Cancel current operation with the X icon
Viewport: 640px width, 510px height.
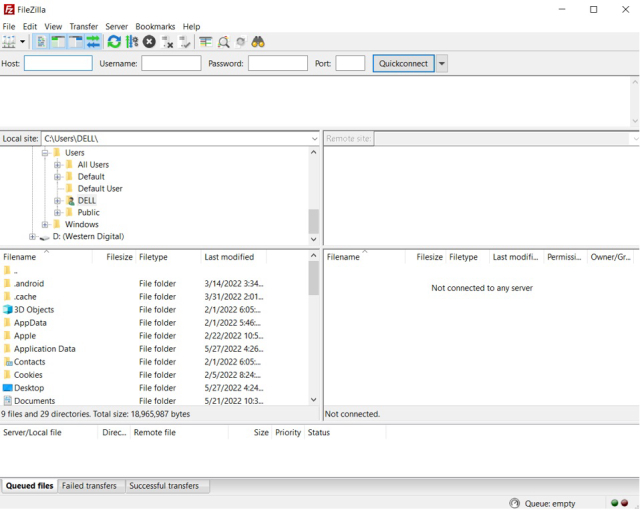[149, 42]
